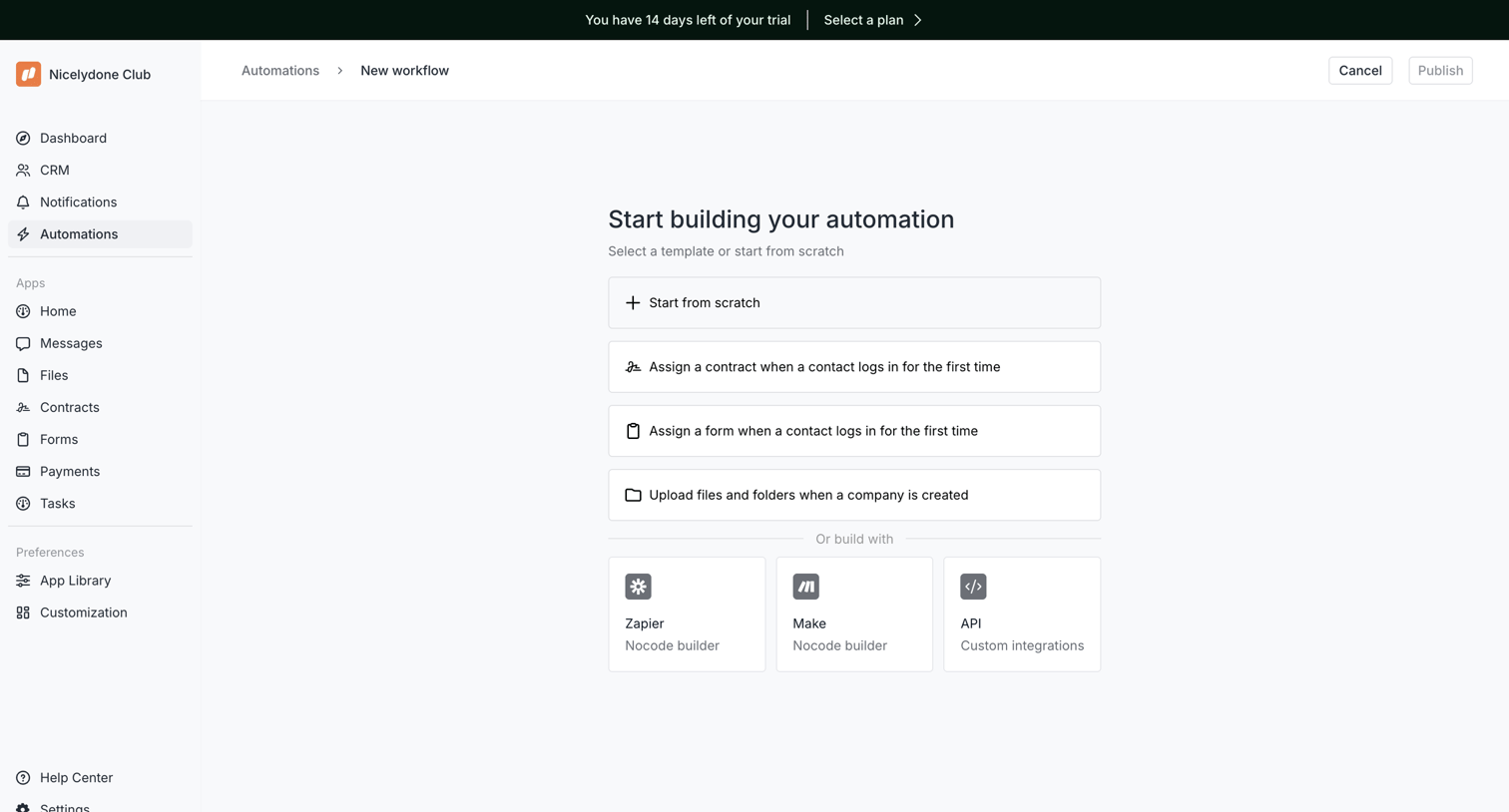Click the clipboard icon on assign form template
The image size is (1509, 812).
[x=633, y=431]
